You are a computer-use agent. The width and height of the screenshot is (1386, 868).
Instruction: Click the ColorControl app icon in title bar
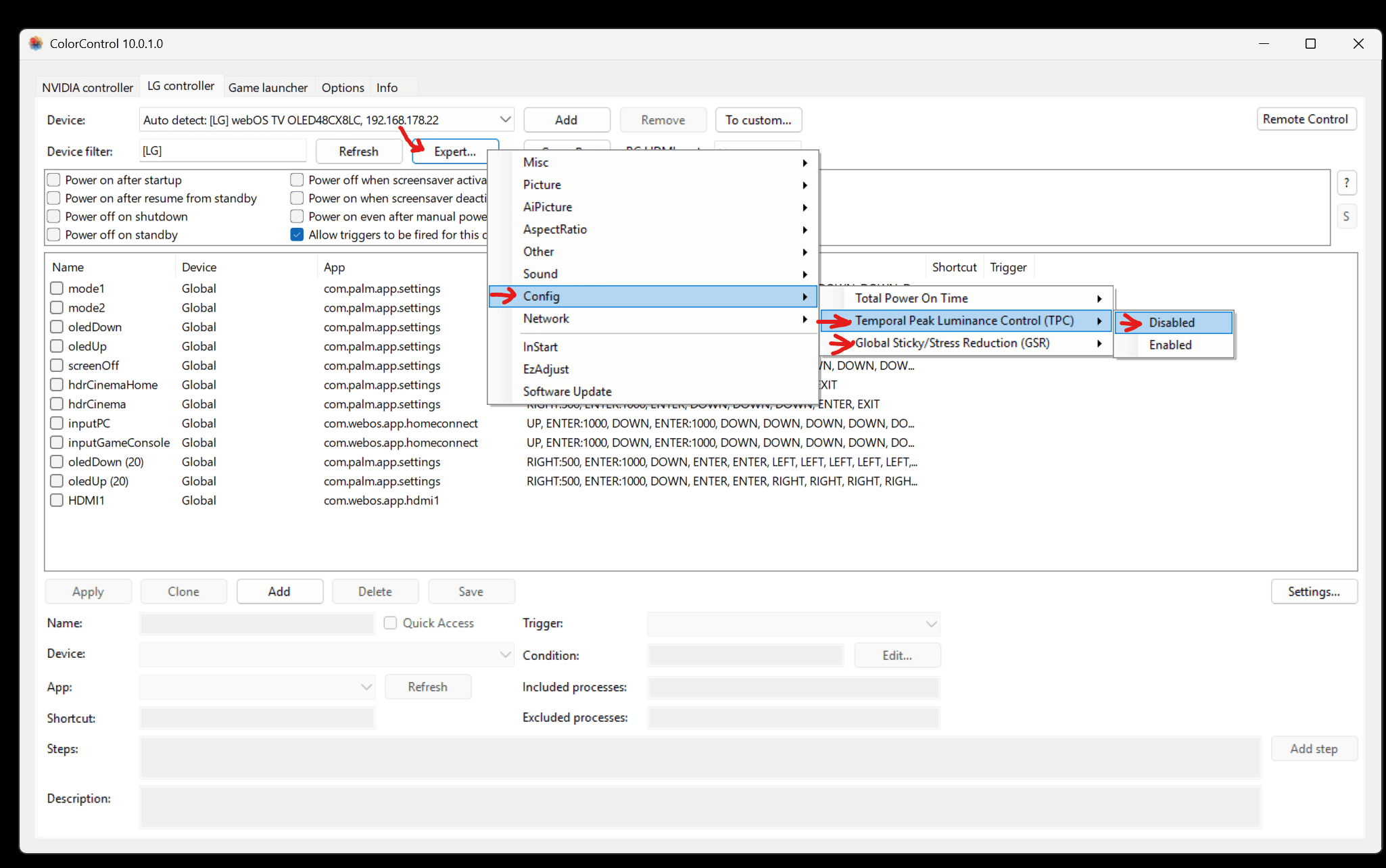point(36,43)
